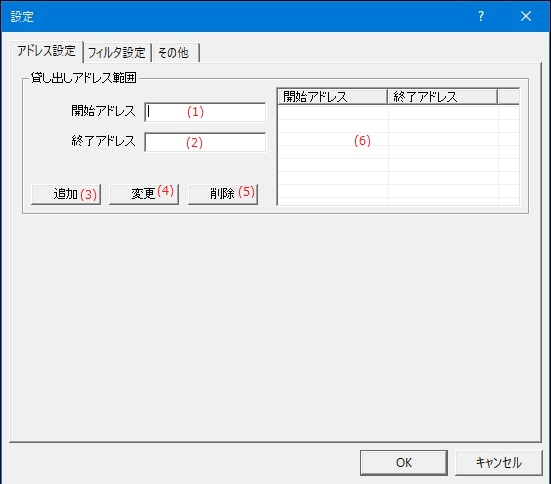Screen dimensions: 551x484
Task: Click the help question mark icon
Action: click(x=481, y=16)
